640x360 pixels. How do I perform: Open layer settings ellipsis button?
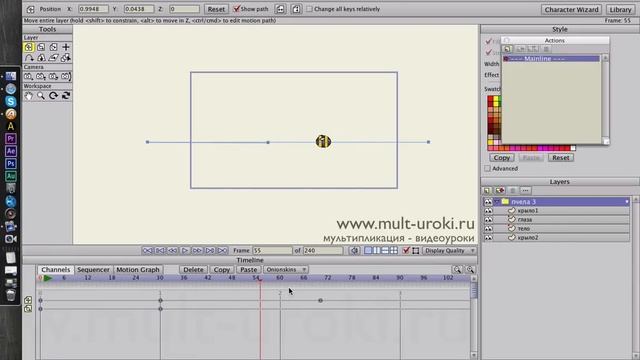[x=525, y=191]
